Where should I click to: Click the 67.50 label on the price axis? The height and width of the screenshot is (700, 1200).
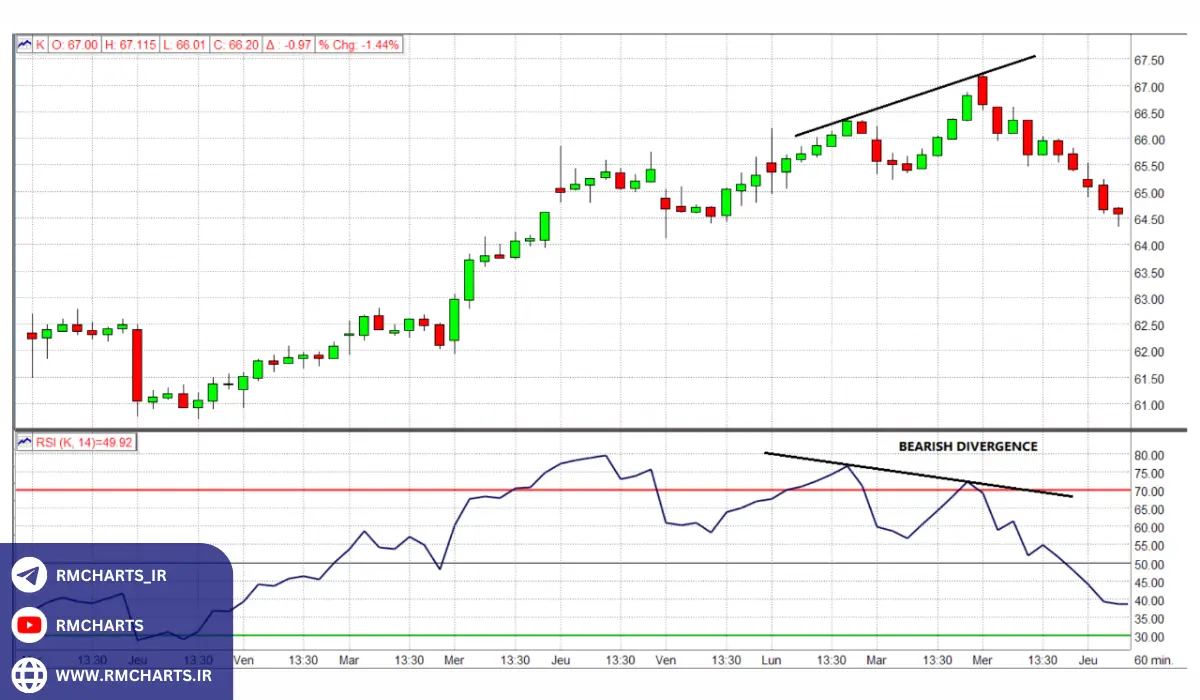click(1148, 60)
